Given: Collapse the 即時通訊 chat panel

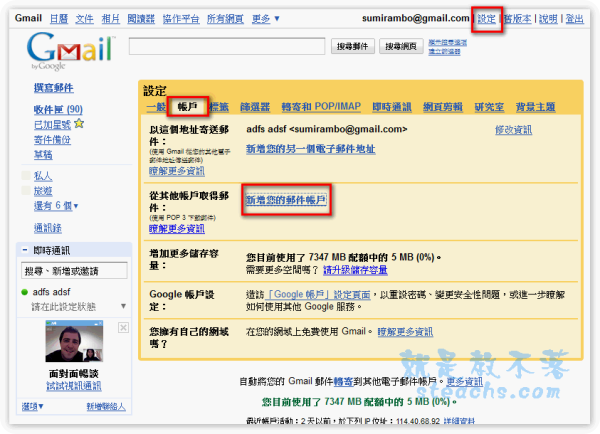Looking at the screenshot, I should [25, 250].
